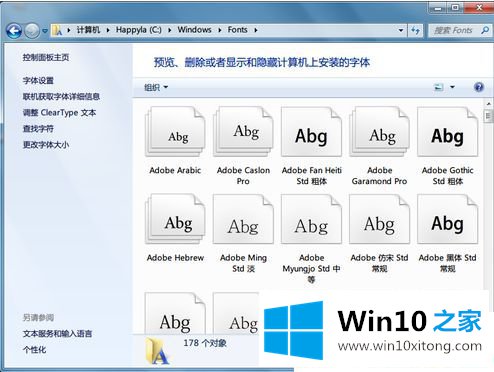Open address bar history dropdown
494x372 pixels.
point(401,30)
